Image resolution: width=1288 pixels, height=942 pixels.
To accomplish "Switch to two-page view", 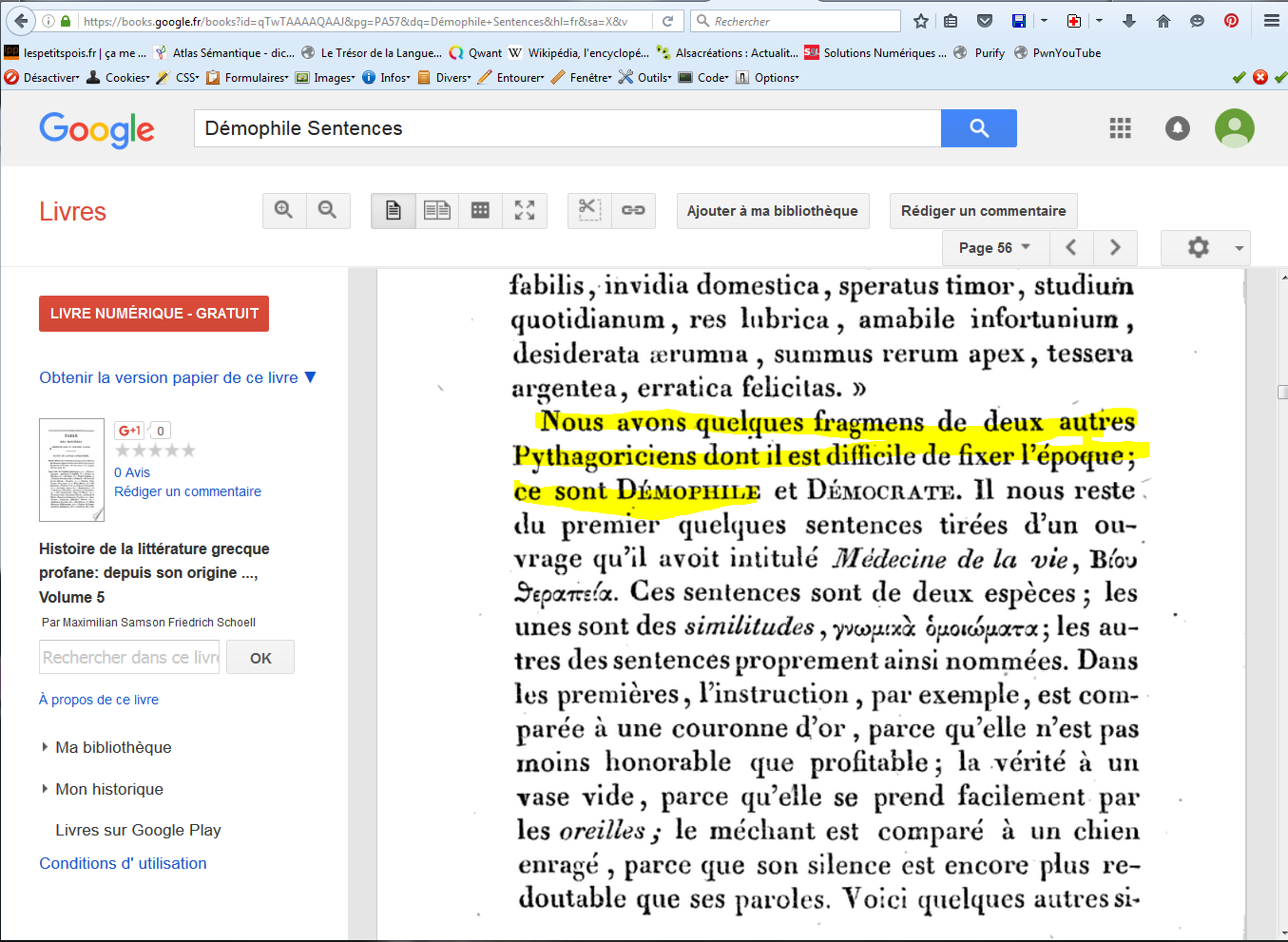I will 437,210.
